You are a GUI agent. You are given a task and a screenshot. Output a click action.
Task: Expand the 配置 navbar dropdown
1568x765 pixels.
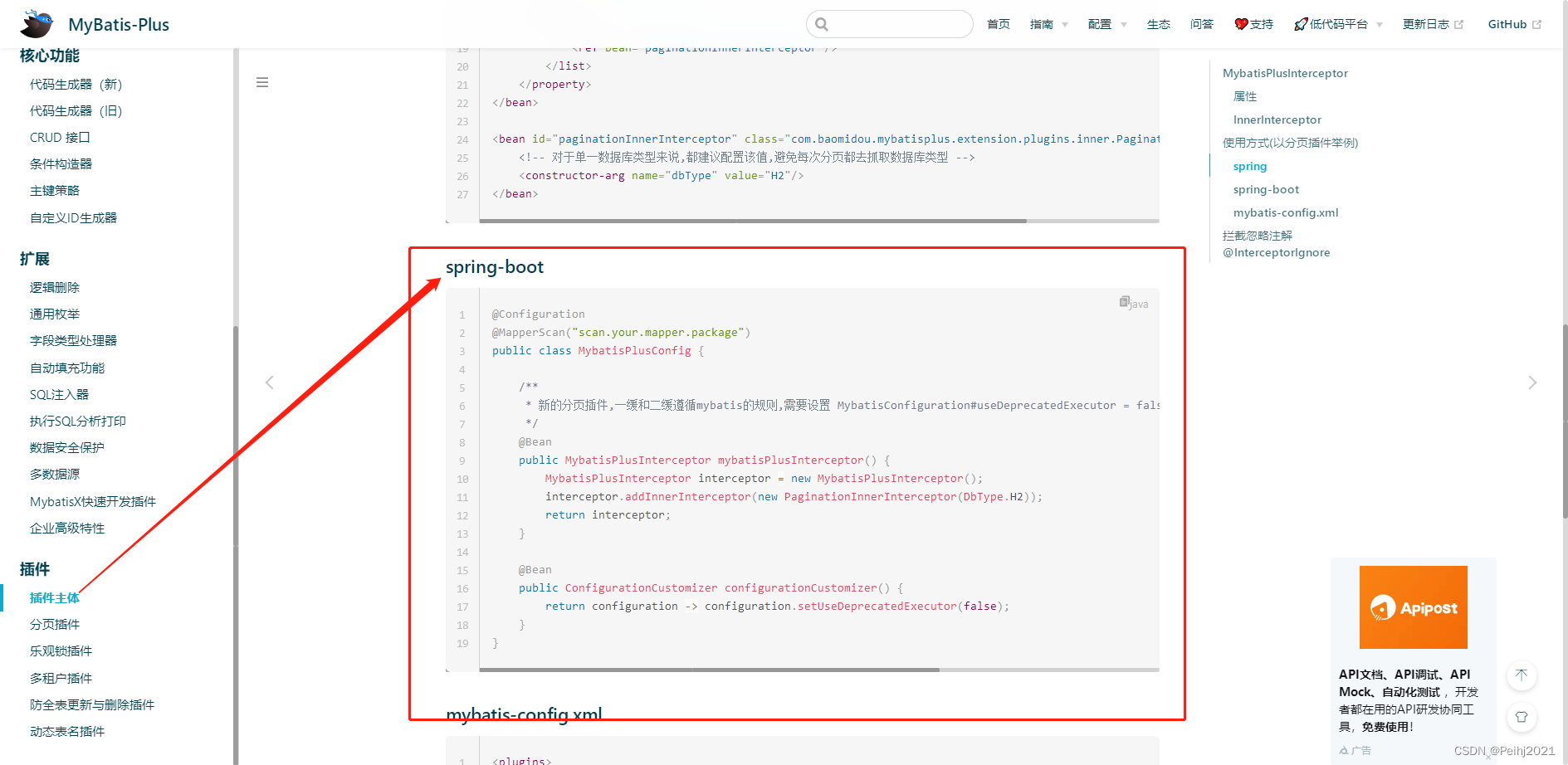coord(1107,24)
